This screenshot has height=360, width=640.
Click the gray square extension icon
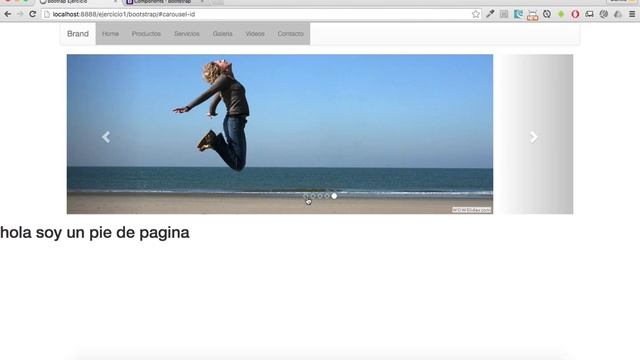(x=504, y=14)
